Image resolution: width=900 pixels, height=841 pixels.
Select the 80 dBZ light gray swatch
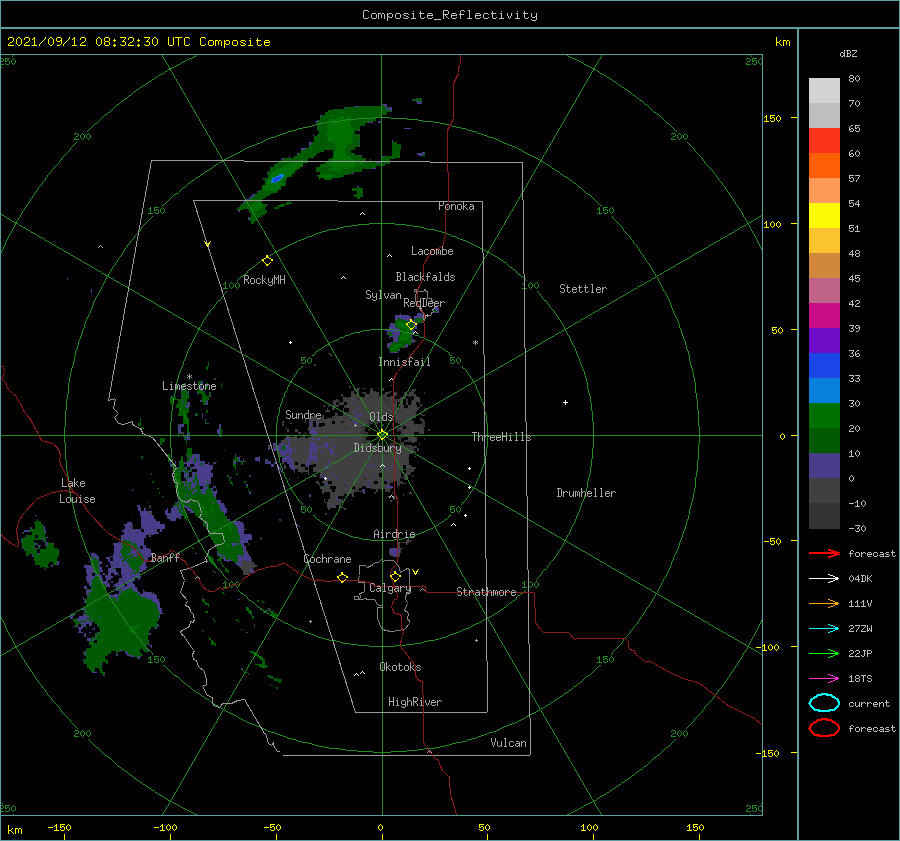click(x=824, y=90)
